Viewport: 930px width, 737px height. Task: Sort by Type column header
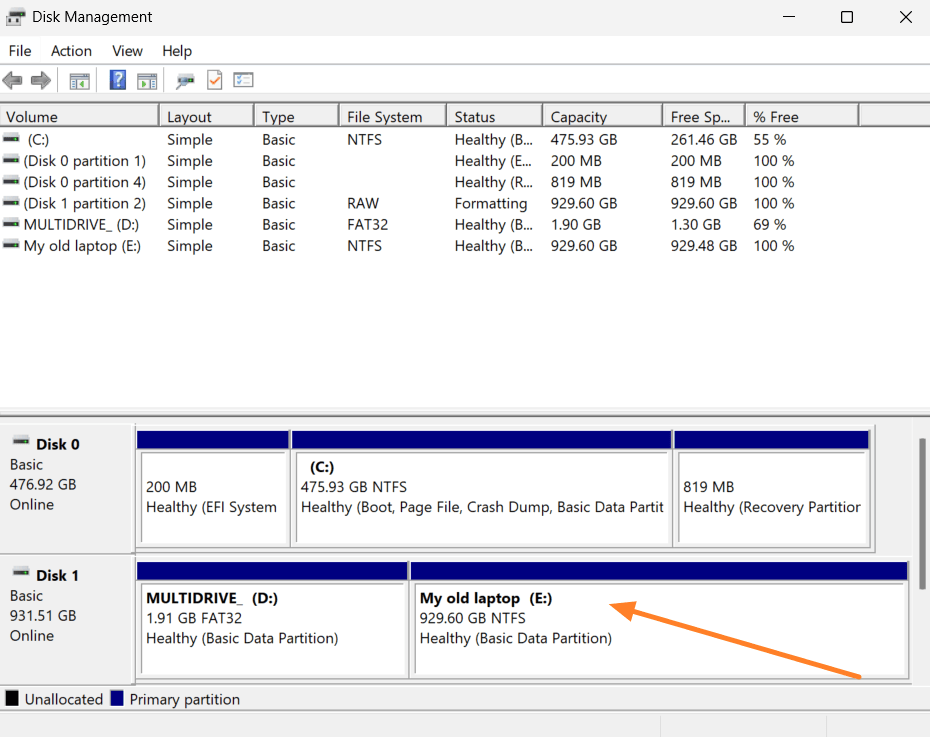297,117
